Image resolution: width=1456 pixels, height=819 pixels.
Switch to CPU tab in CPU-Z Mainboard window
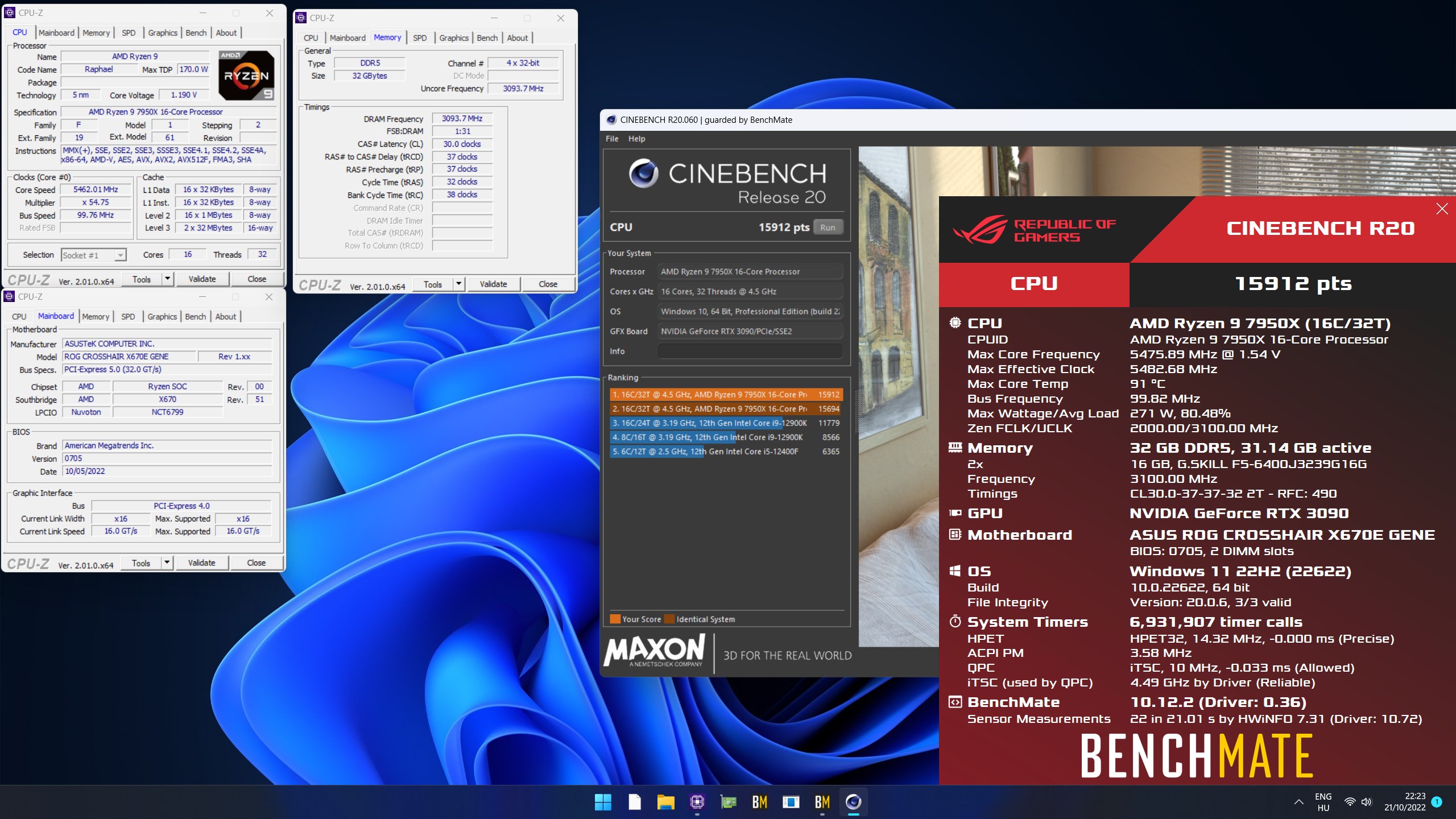(x=19, y=317)
